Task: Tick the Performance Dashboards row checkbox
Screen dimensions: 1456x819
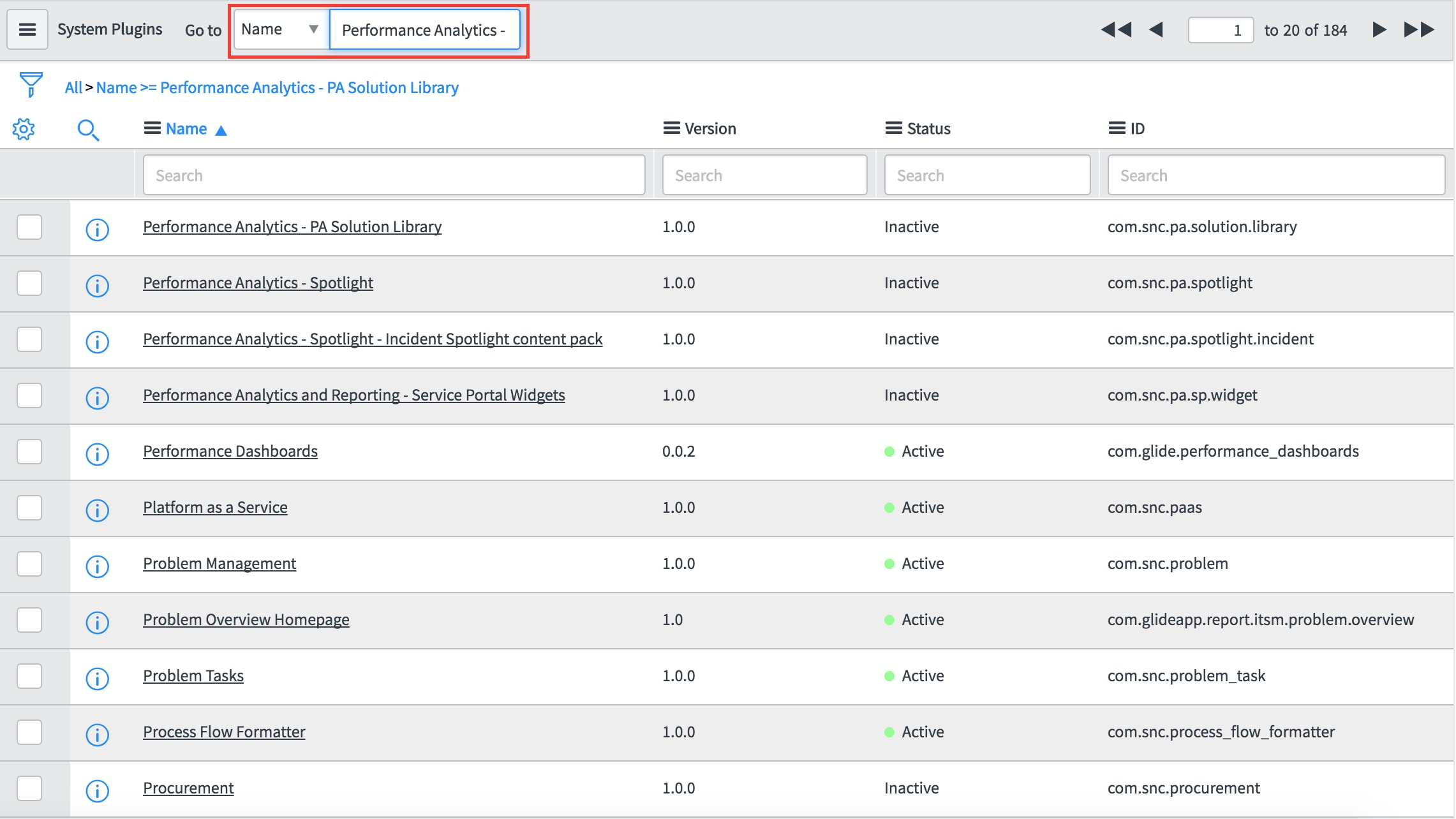Action: [x=29, y=452]
